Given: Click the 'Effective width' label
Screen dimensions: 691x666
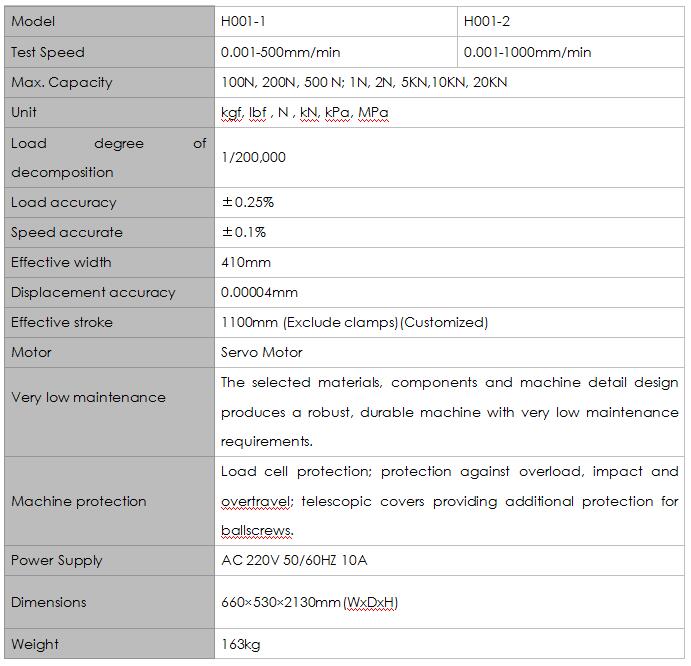Looking at the screenshot, I should click(x=61, y=262).
